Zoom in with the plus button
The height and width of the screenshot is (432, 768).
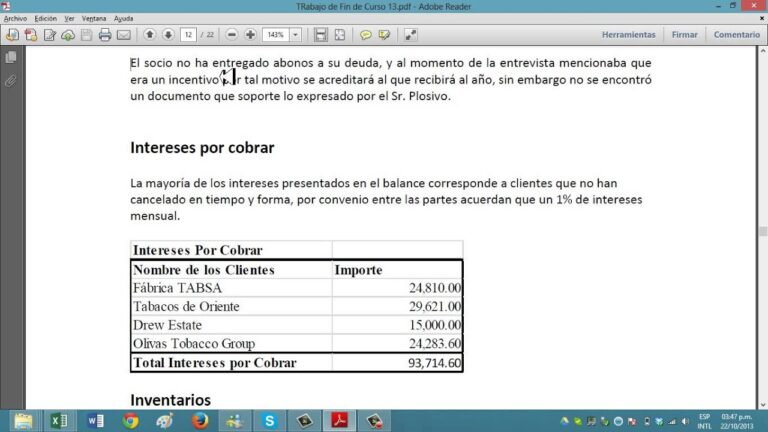coord(250,35)
